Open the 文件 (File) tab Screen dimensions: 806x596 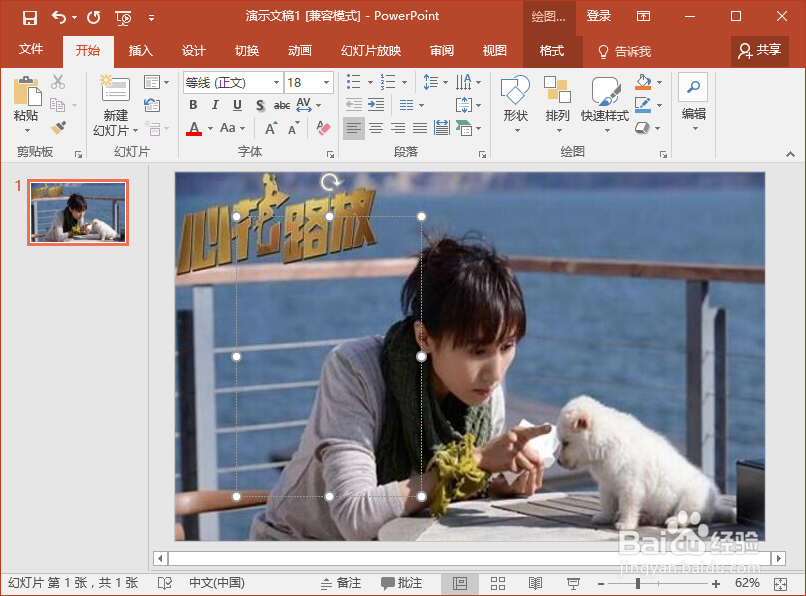(31, 49)
